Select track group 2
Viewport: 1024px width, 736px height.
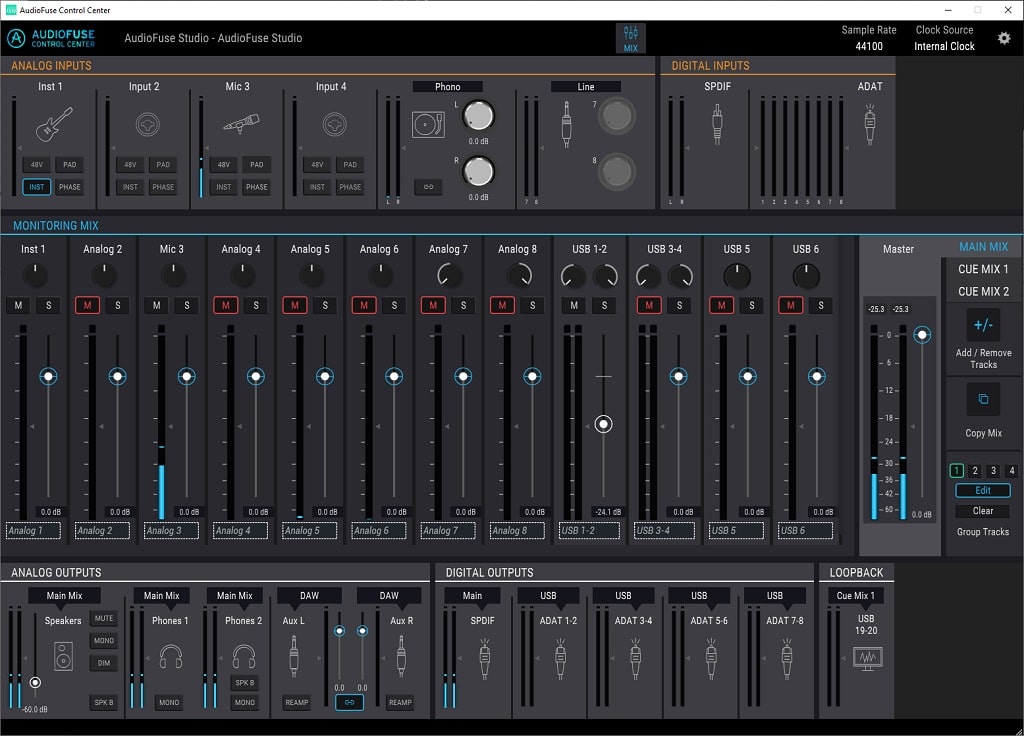[x=975, y=470]
